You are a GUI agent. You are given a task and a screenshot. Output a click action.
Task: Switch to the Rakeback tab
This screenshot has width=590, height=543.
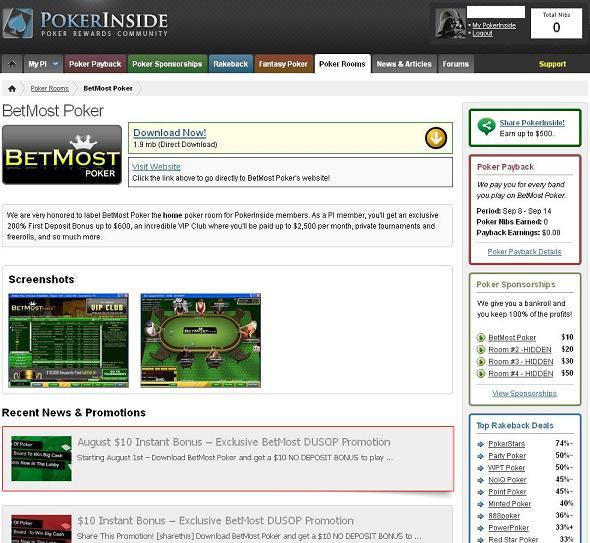pos(231,64)
